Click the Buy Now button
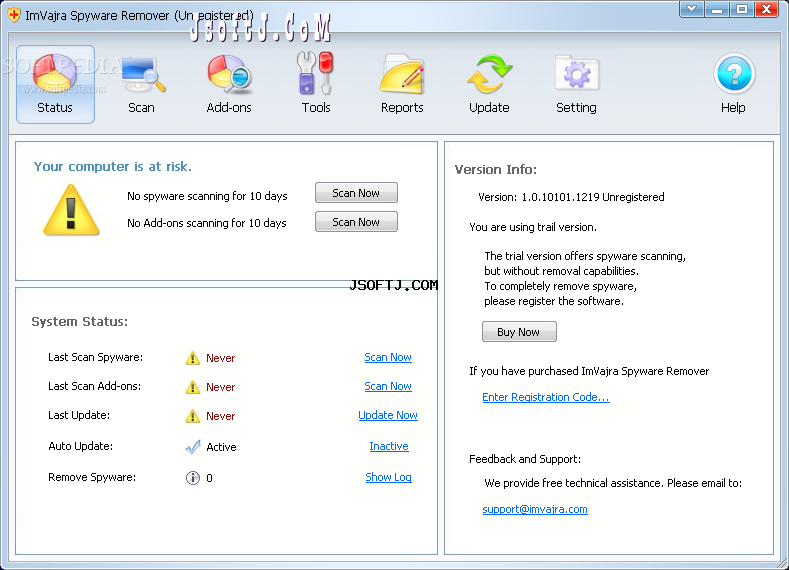The image size is (789, 570). pos(519,332)
